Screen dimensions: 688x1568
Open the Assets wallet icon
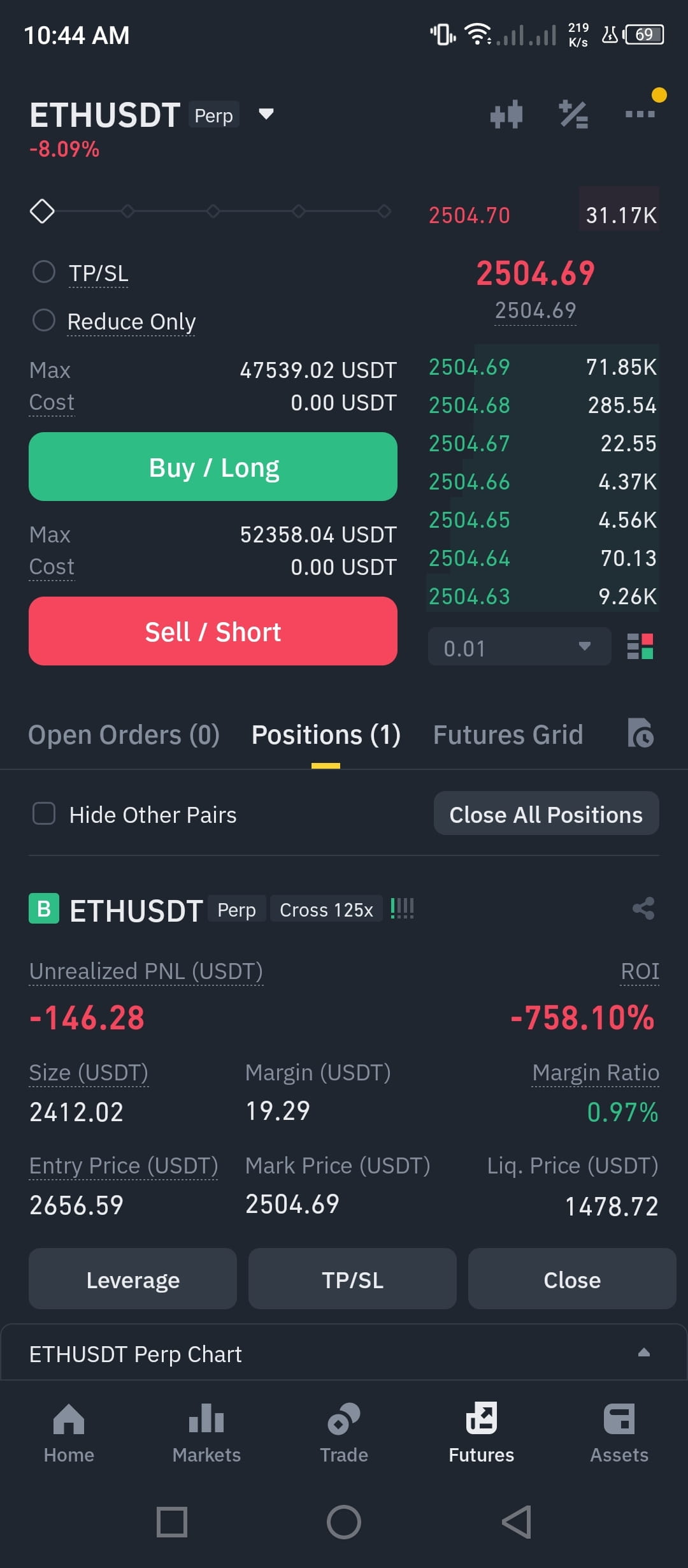coord(619,1419)
